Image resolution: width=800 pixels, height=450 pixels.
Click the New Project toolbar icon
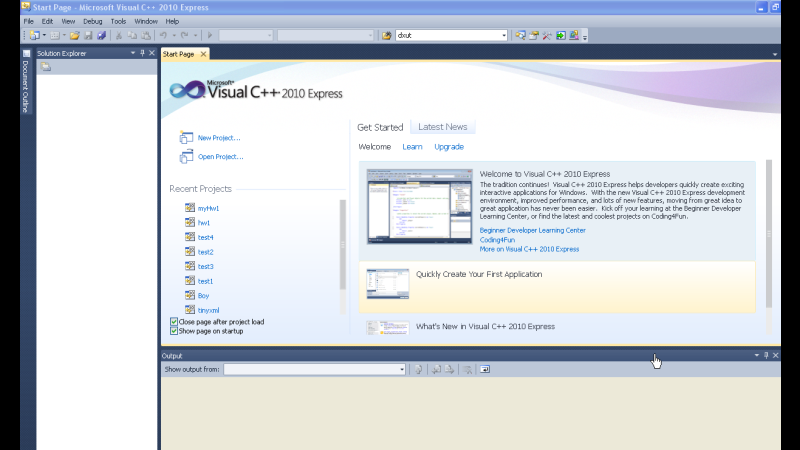point(34,35)
